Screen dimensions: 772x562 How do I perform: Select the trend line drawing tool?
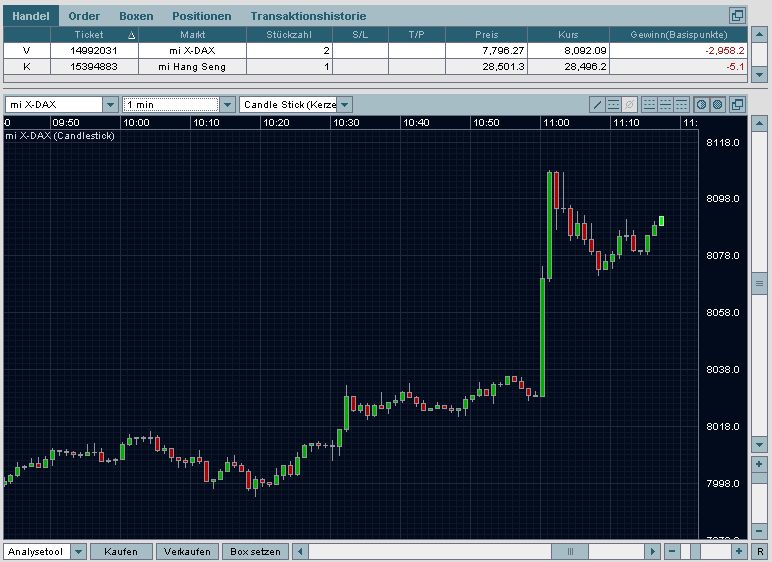[597, 104]
